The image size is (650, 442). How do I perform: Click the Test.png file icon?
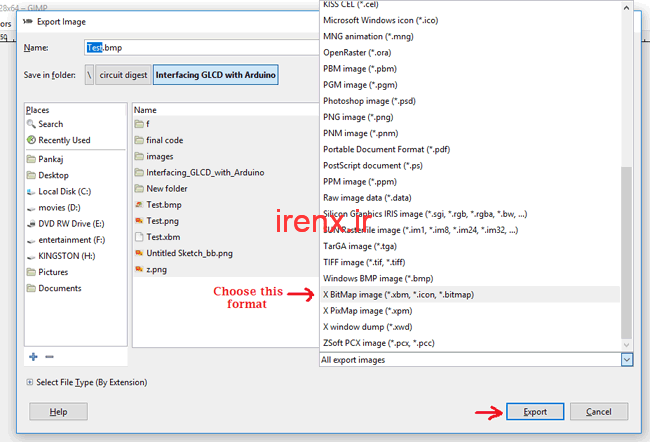[139, 221]
